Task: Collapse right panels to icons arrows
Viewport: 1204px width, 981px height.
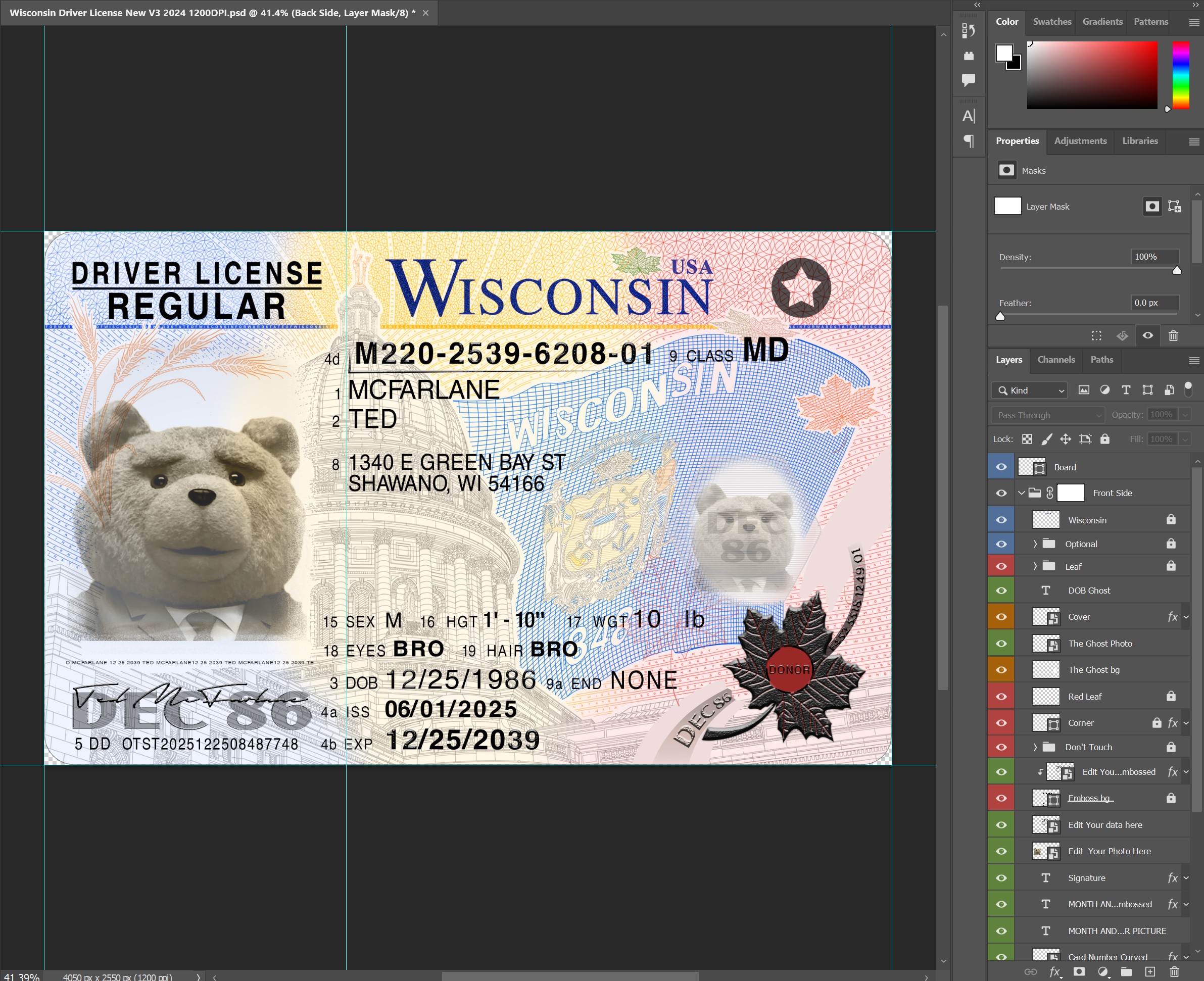Action: pos(1195,5)
